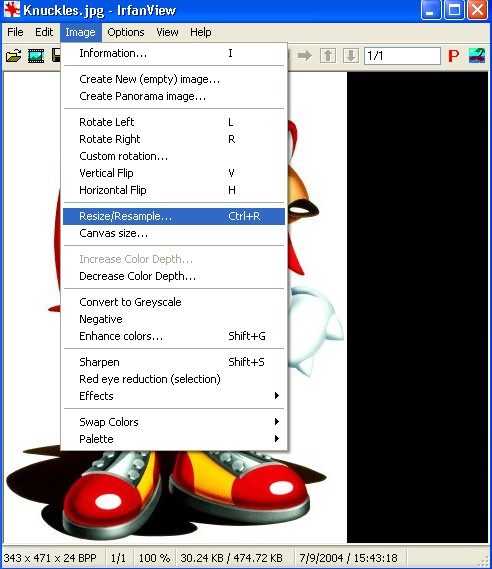Viewport: 492px width, 569px height.
Task: Choose Decrease Color Depth…
Action: tap(174, 276)
